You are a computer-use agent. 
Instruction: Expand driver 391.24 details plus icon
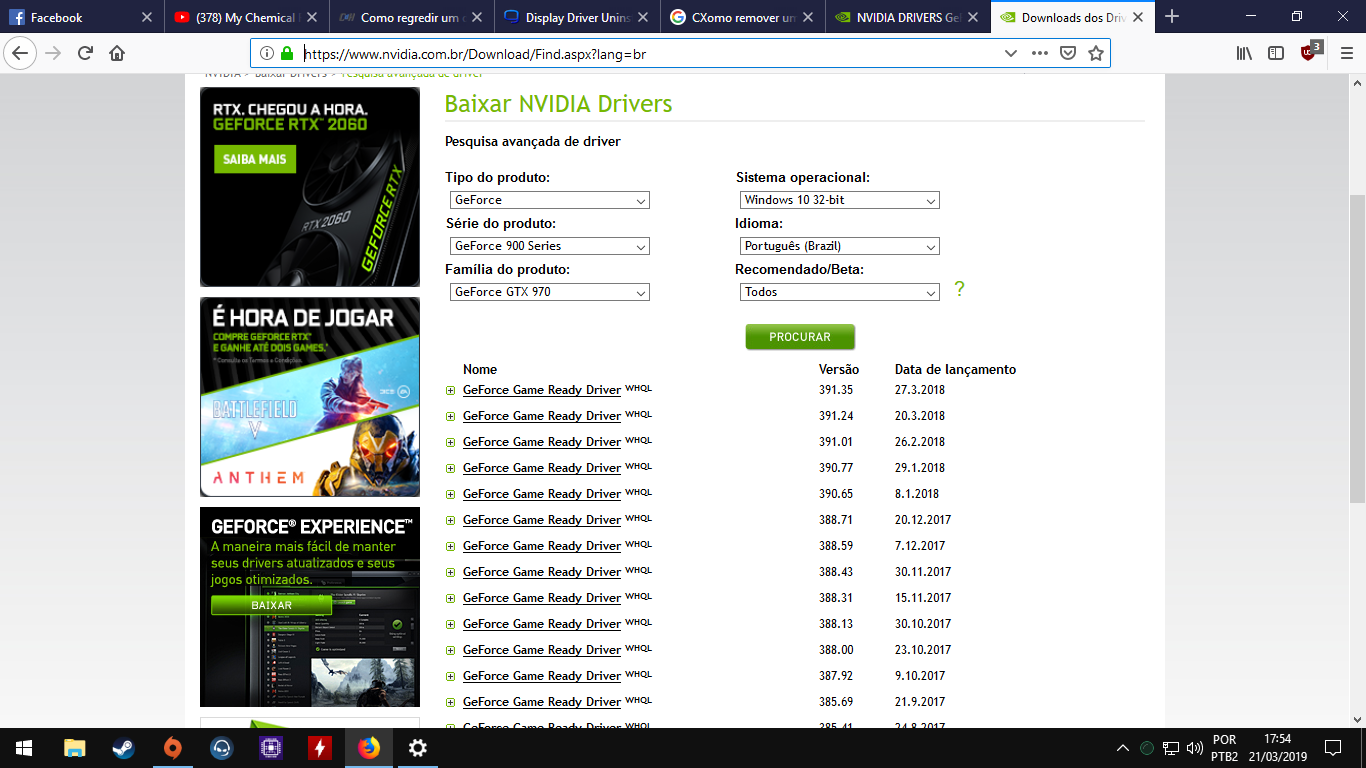coord(451,417)
